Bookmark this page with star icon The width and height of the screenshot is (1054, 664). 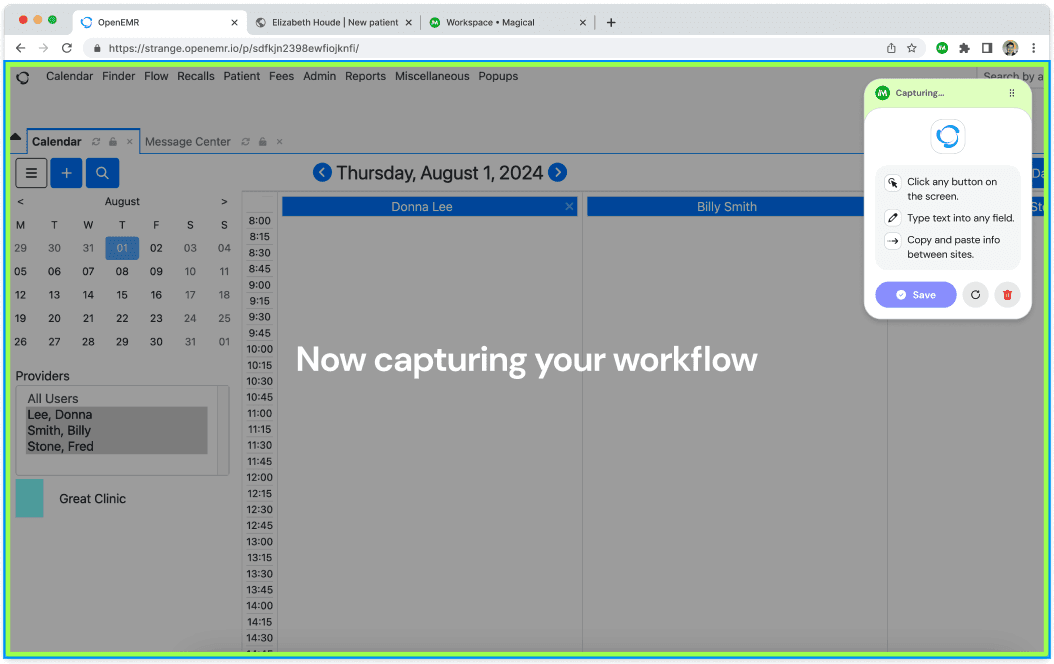911,48
